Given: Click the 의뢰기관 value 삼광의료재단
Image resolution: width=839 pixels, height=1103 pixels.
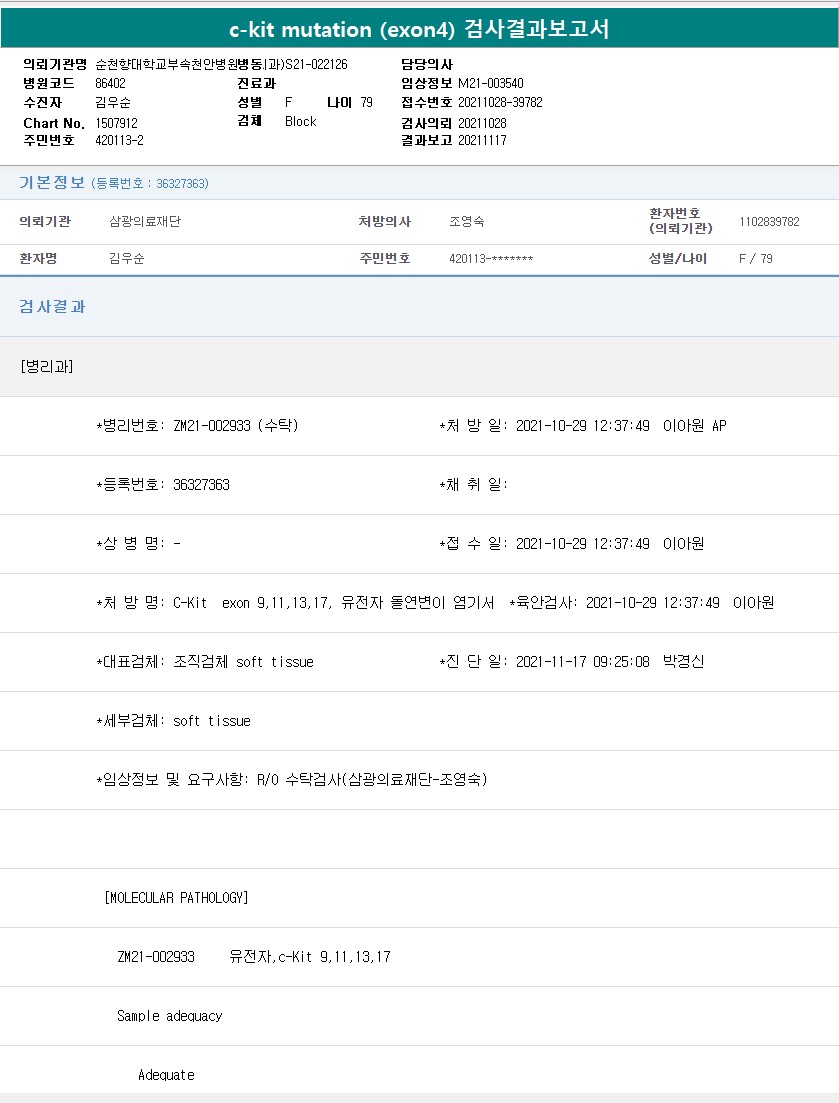Looking at the screenshot, I should pyautogui.click(x=145, y=222).
